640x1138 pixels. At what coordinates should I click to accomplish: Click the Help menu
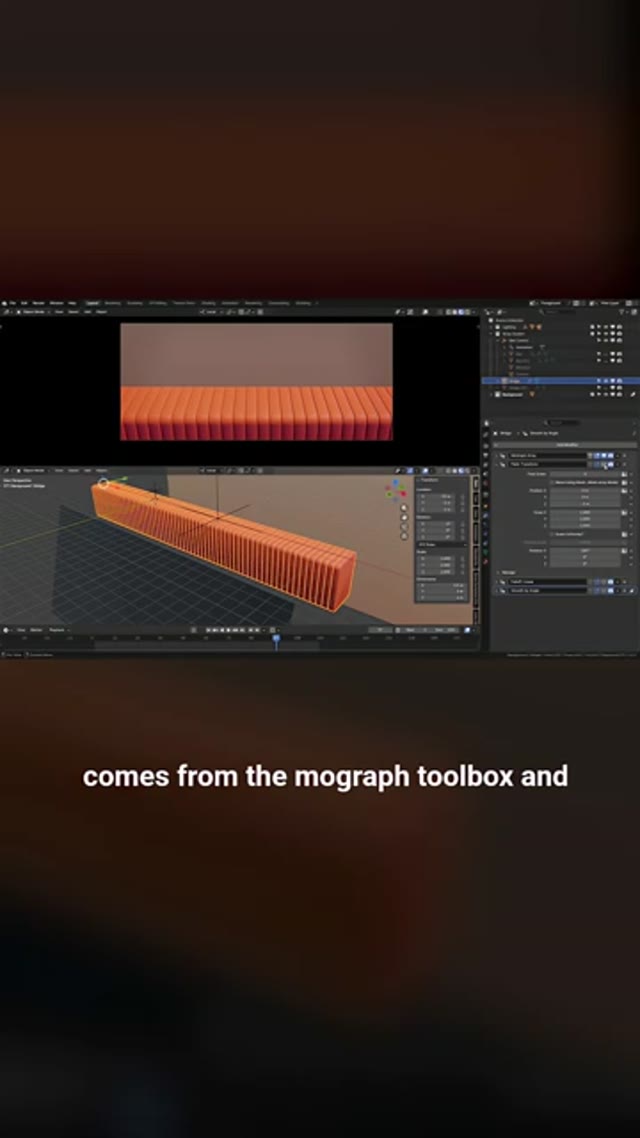[x=73, y=303]
